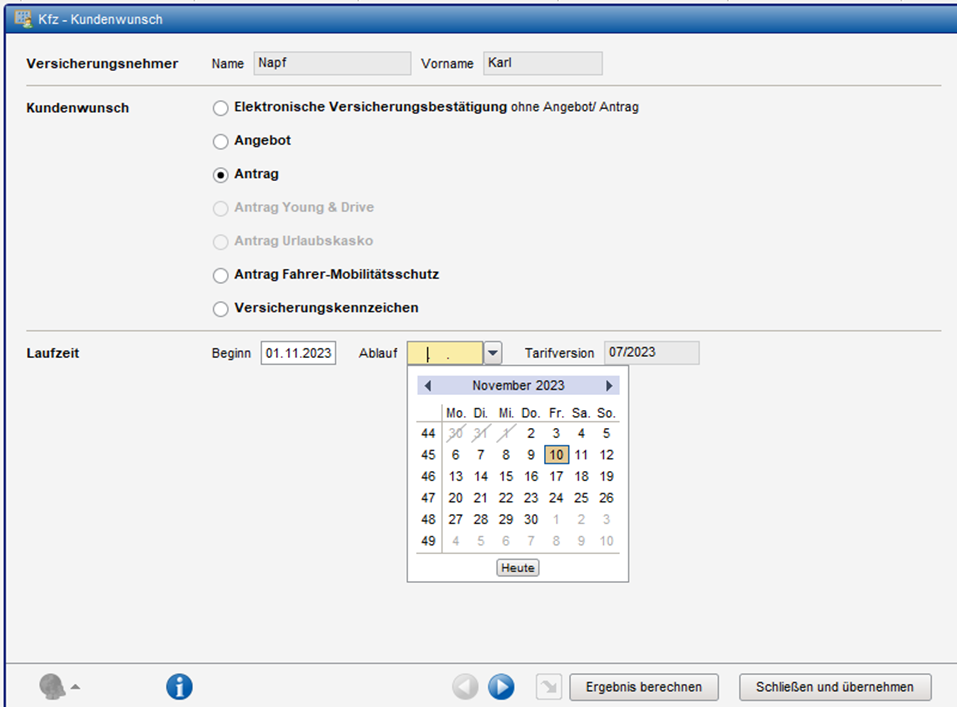957x707 pixels.
Task: Select Antrag Urlaubskasko option
Action: coord(220,242)
